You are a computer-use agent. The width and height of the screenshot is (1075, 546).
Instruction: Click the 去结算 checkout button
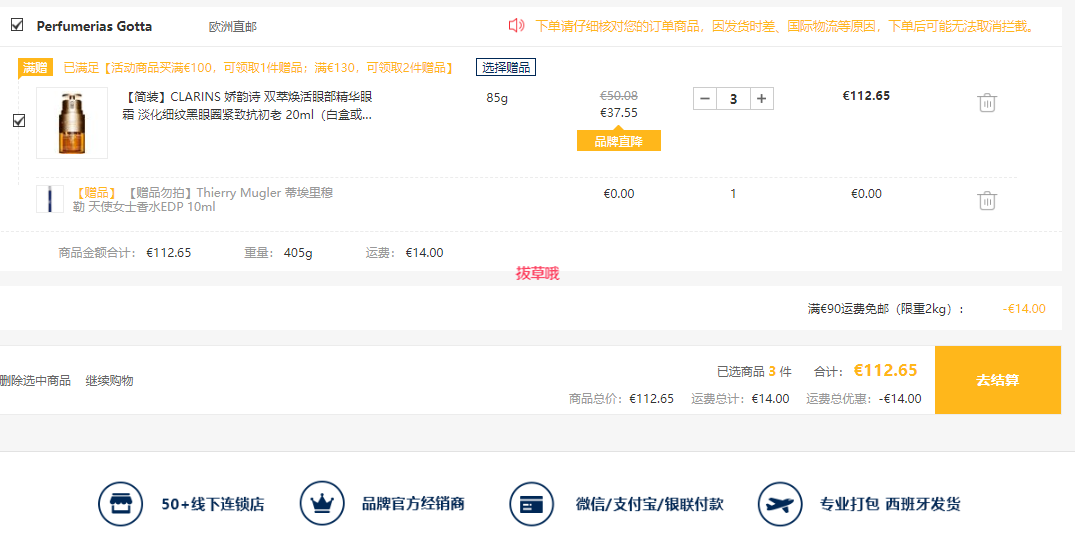[x=998, y=380]
